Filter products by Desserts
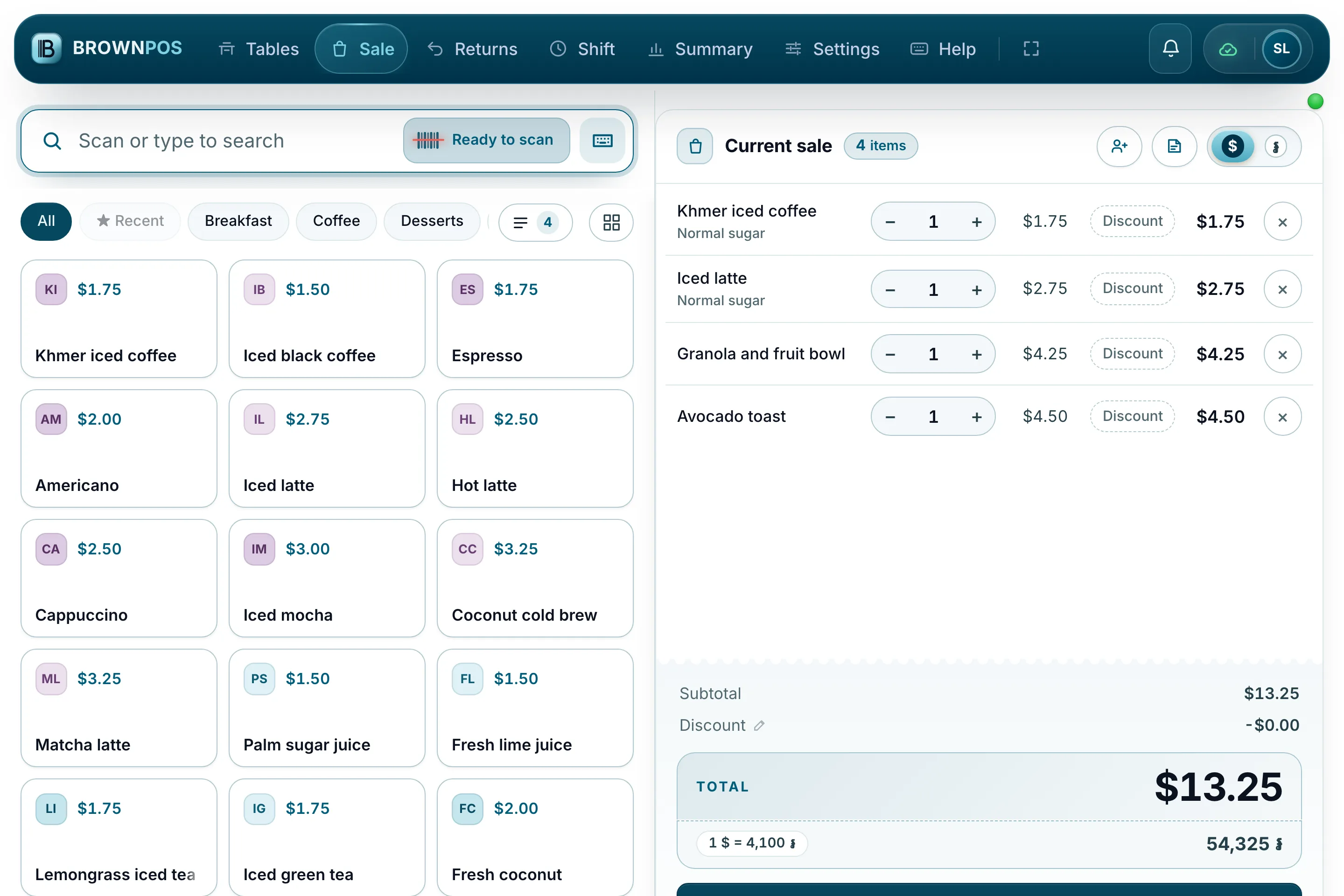Screen dimensions: 1344x896 431,221
